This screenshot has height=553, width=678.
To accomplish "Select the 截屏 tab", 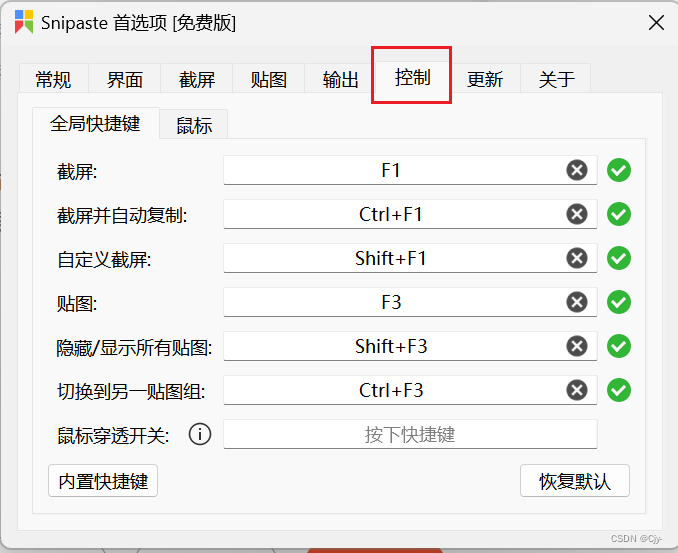I will 197,79.
